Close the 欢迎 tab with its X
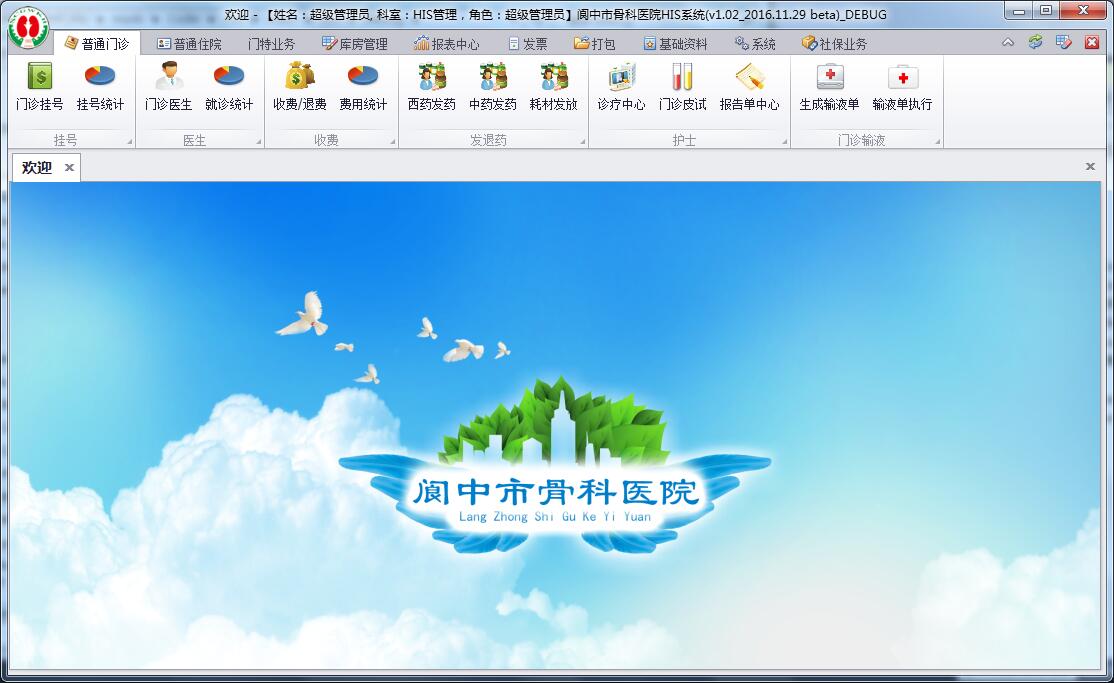Image resolution: width=1114 pixels, height=683 pixels. click(x=69, y=168)
